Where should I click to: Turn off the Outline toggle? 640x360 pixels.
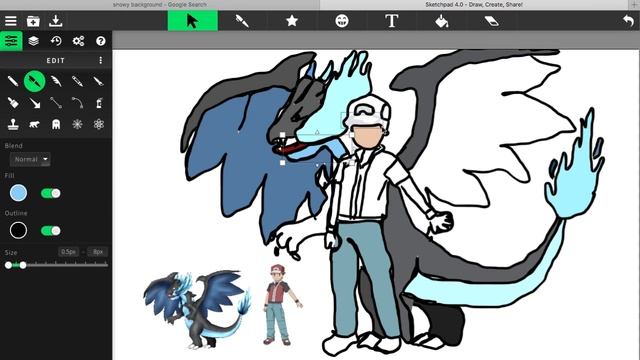coord(51,231)
